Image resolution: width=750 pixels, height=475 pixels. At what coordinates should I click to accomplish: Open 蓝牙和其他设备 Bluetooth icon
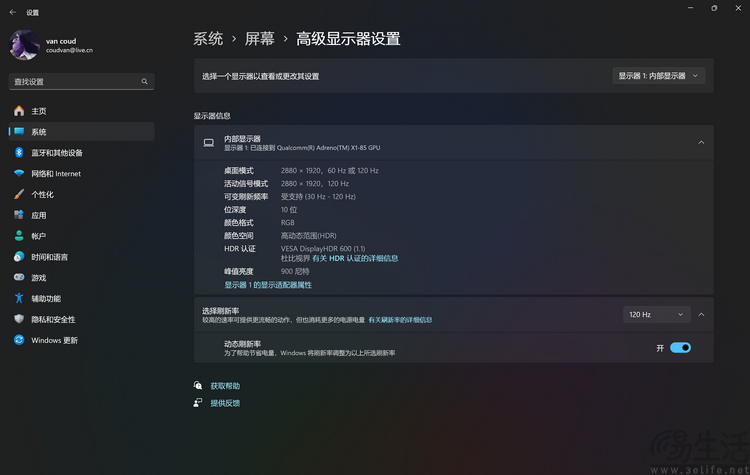coord(18,153)
